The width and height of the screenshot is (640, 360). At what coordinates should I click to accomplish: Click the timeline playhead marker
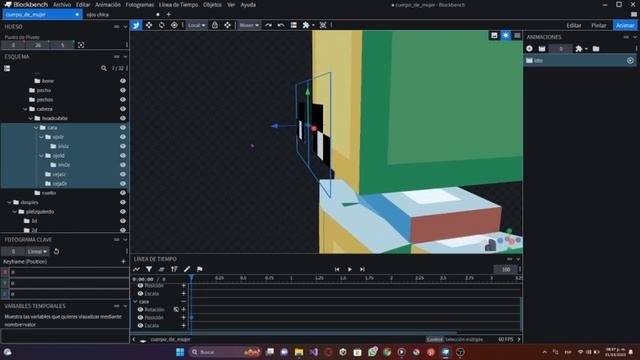pos(191,278)
